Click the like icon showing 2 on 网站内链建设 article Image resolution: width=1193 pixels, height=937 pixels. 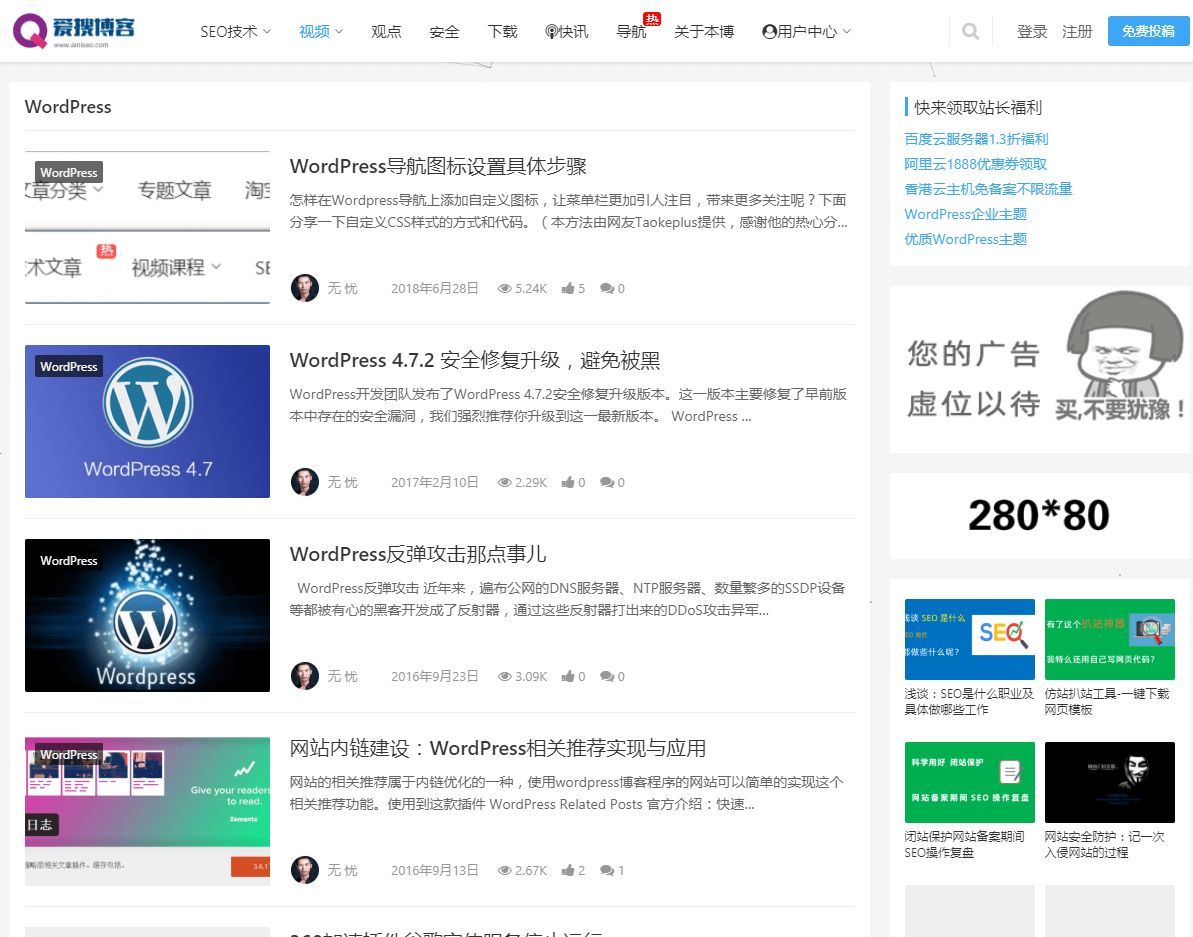click(x=570, y=870)
